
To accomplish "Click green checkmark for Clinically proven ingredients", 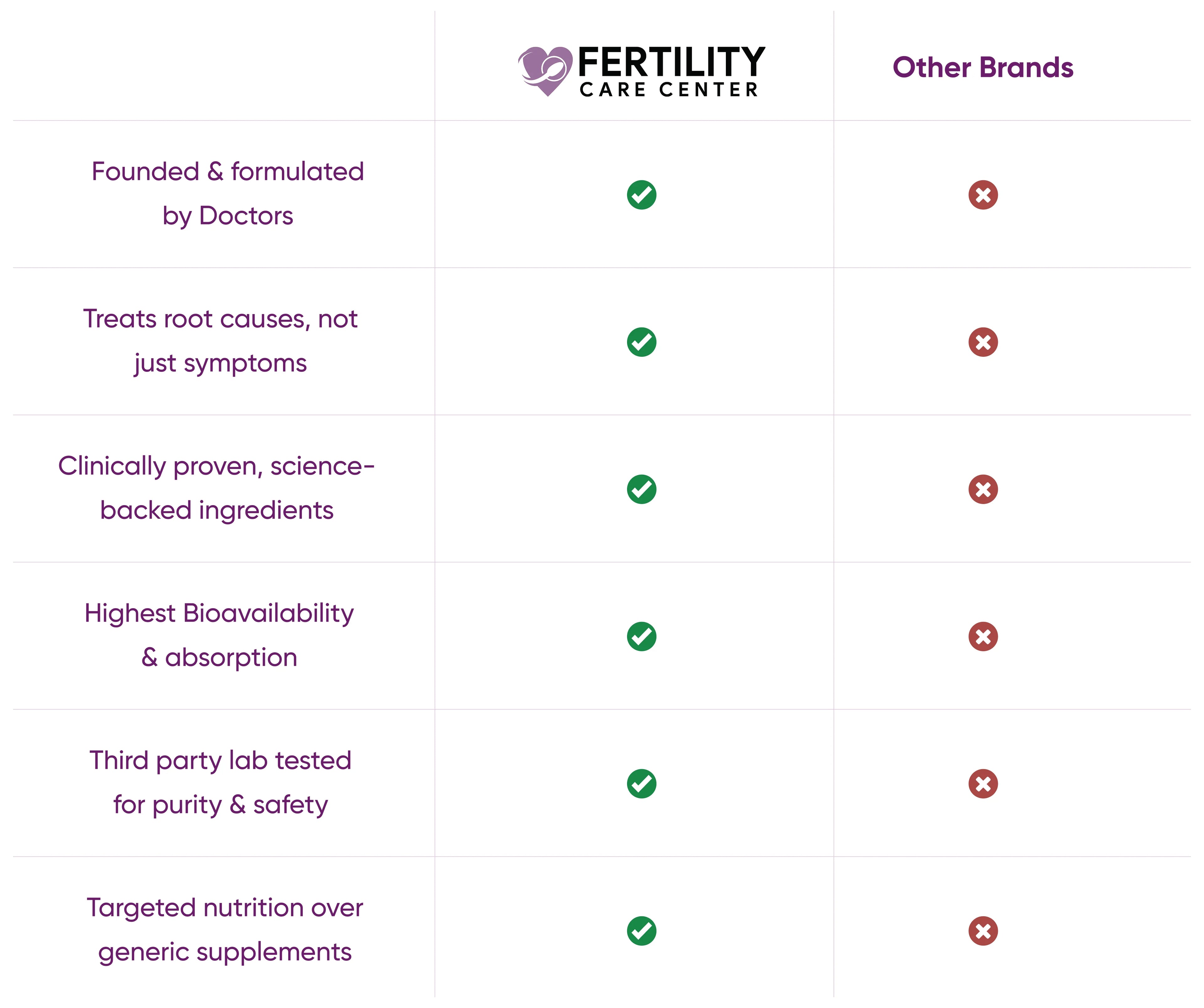I will (642, 489).
